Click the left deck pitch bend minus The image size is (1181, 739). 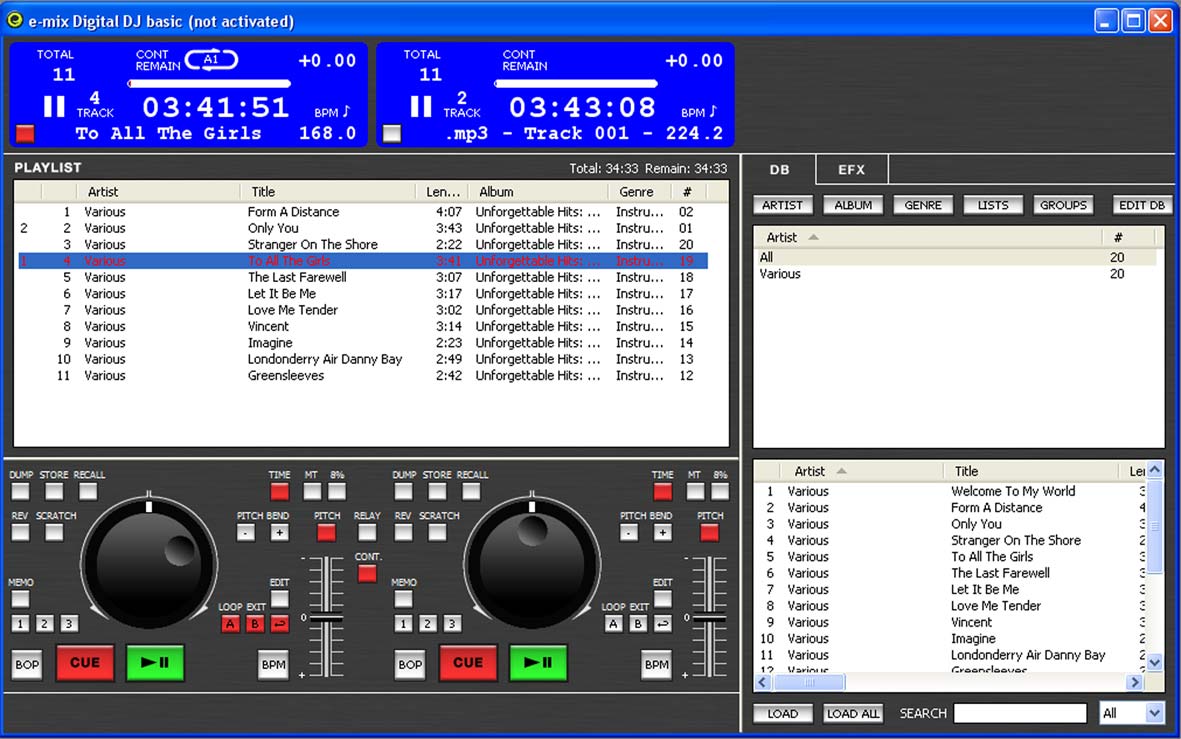[x=246, y=533]
